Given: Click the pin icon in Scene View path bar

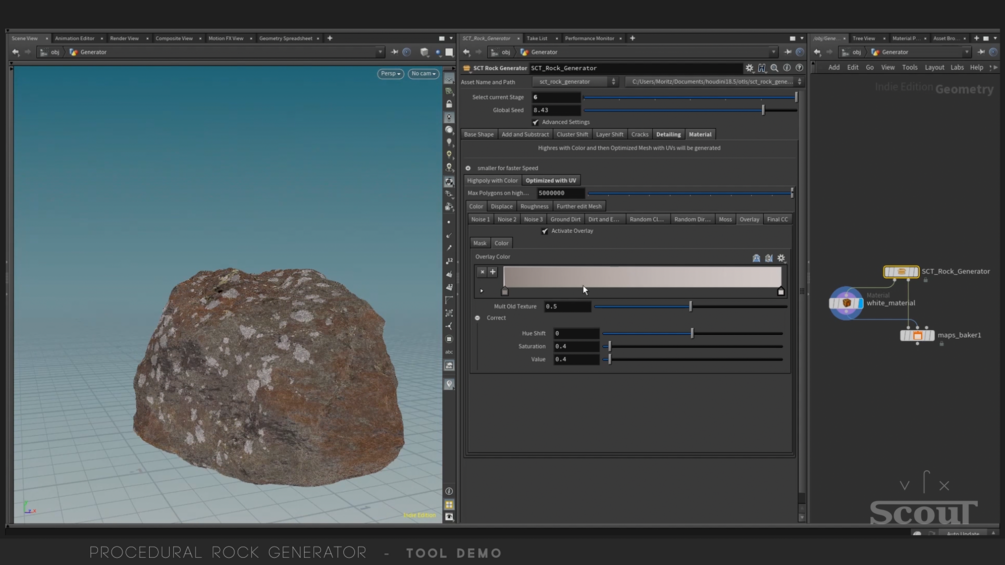Looking at the screenshot, I should (x=395, y=53).
